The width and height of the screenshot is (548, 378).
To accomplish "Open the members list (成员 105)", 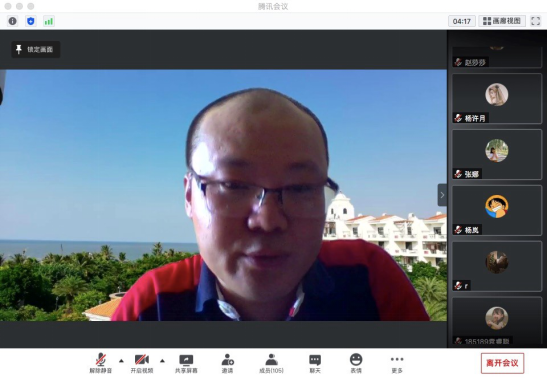I will click(271, 364).
